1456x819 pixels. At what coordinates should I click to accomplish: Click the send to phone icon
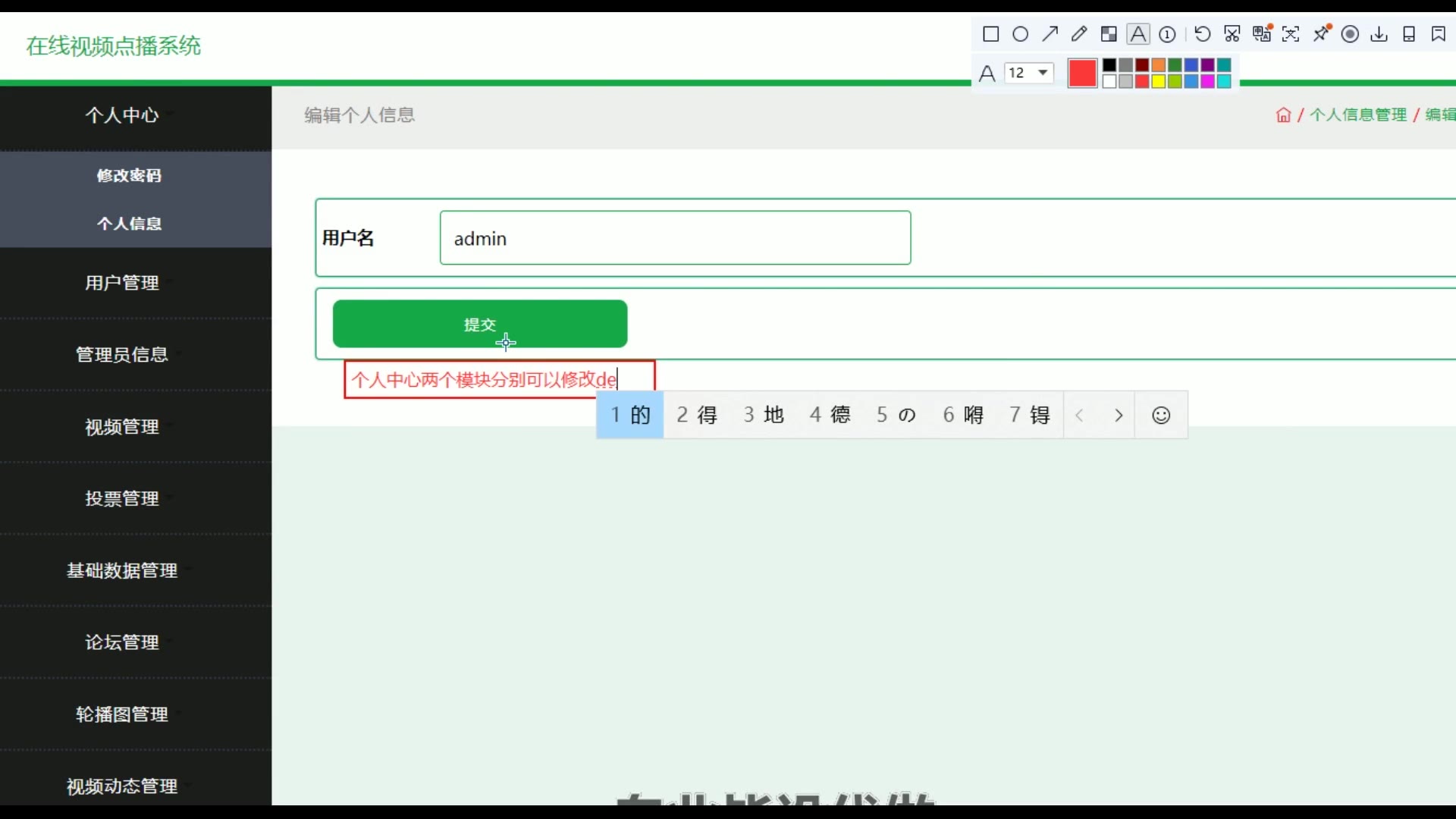click(1409, 34)
